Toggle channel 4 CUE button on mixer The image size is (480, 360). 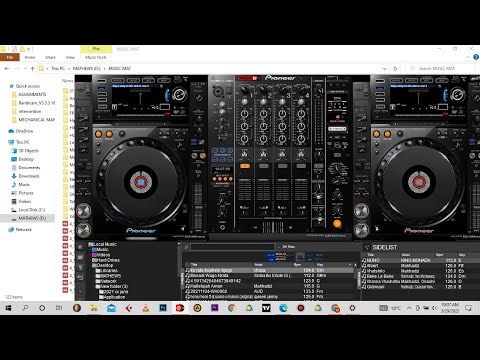click(301, 166)
